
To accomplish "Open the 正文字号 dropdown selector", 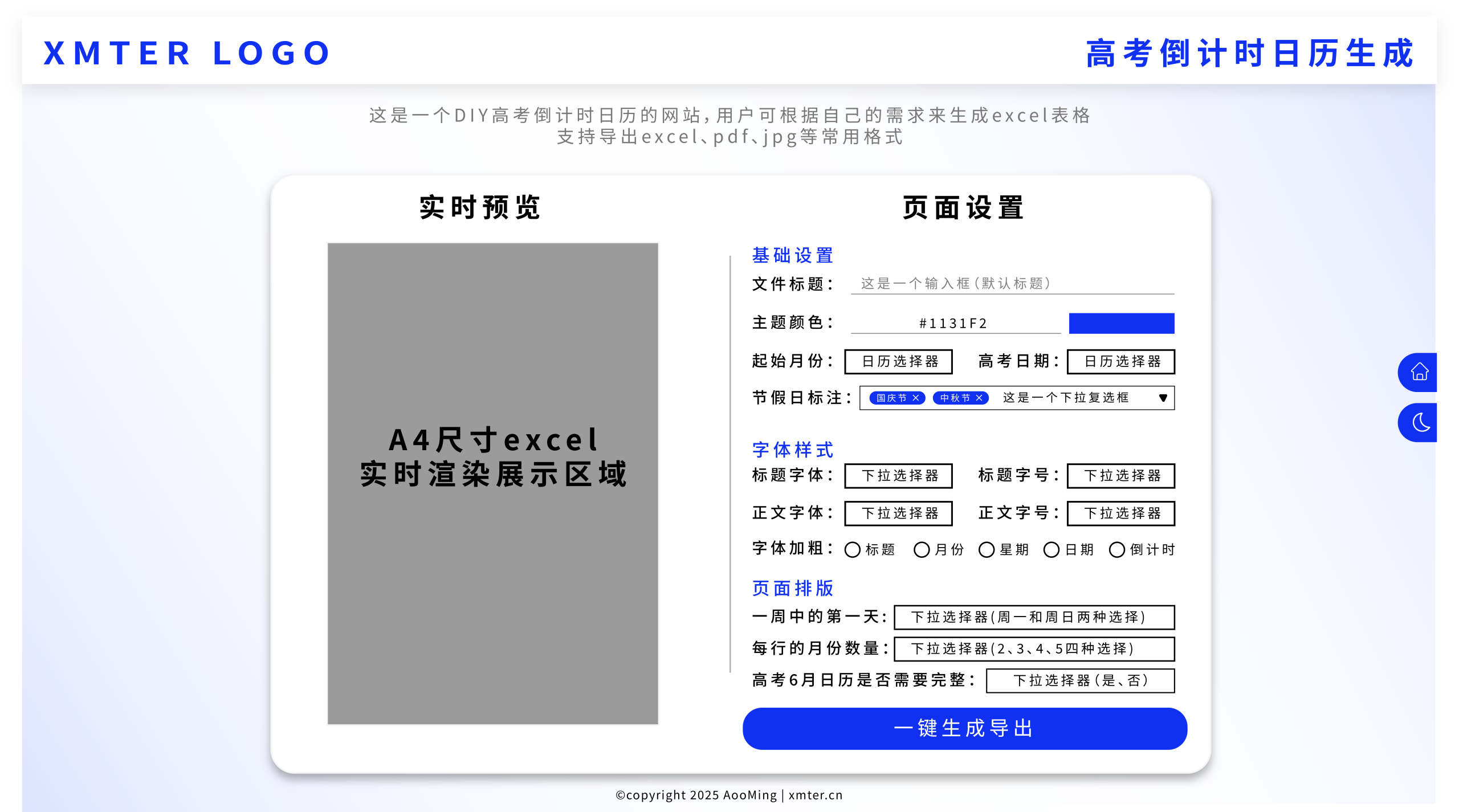I will pyautogui.click(x=1120, y=513).
